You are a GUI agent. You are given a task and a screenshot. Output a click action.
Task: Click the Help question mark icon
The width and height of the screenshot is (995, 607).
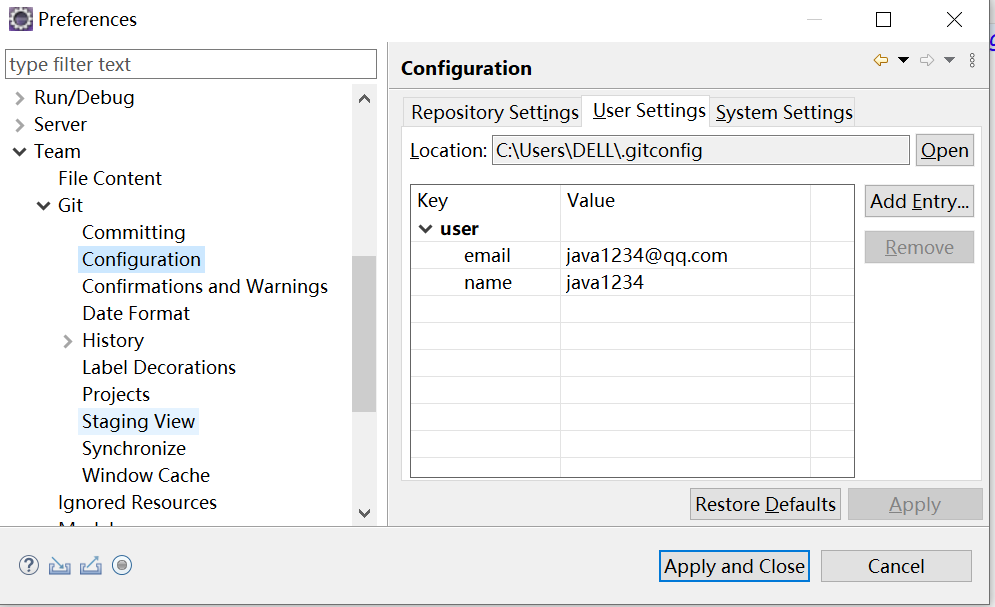point(28,565)
